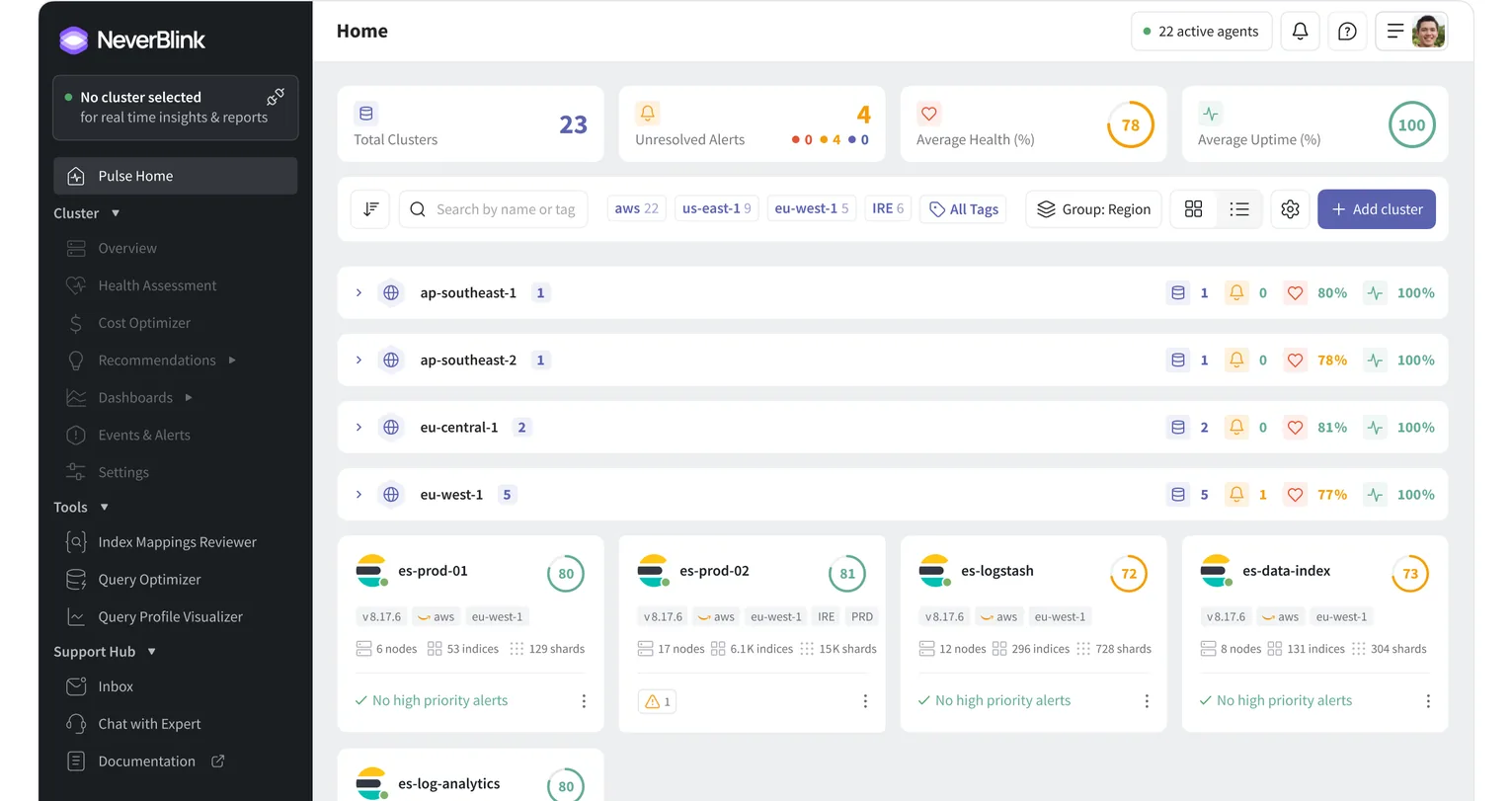1512x801 pixels.
Task: Go to Pulse Home
Action: (176, 176)
